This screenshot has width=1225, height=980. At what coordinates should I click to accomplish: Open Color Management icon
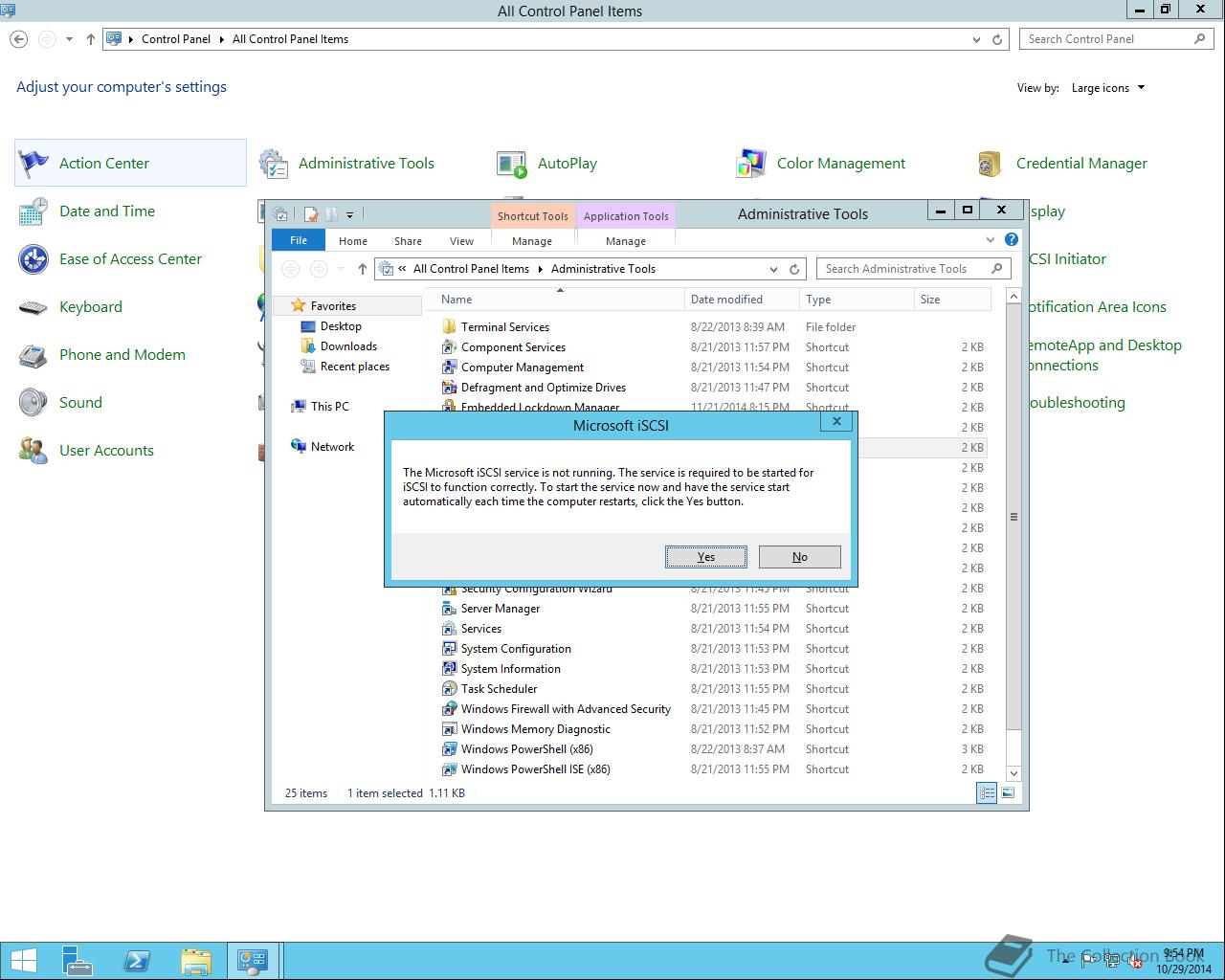(x=751, y=164)
